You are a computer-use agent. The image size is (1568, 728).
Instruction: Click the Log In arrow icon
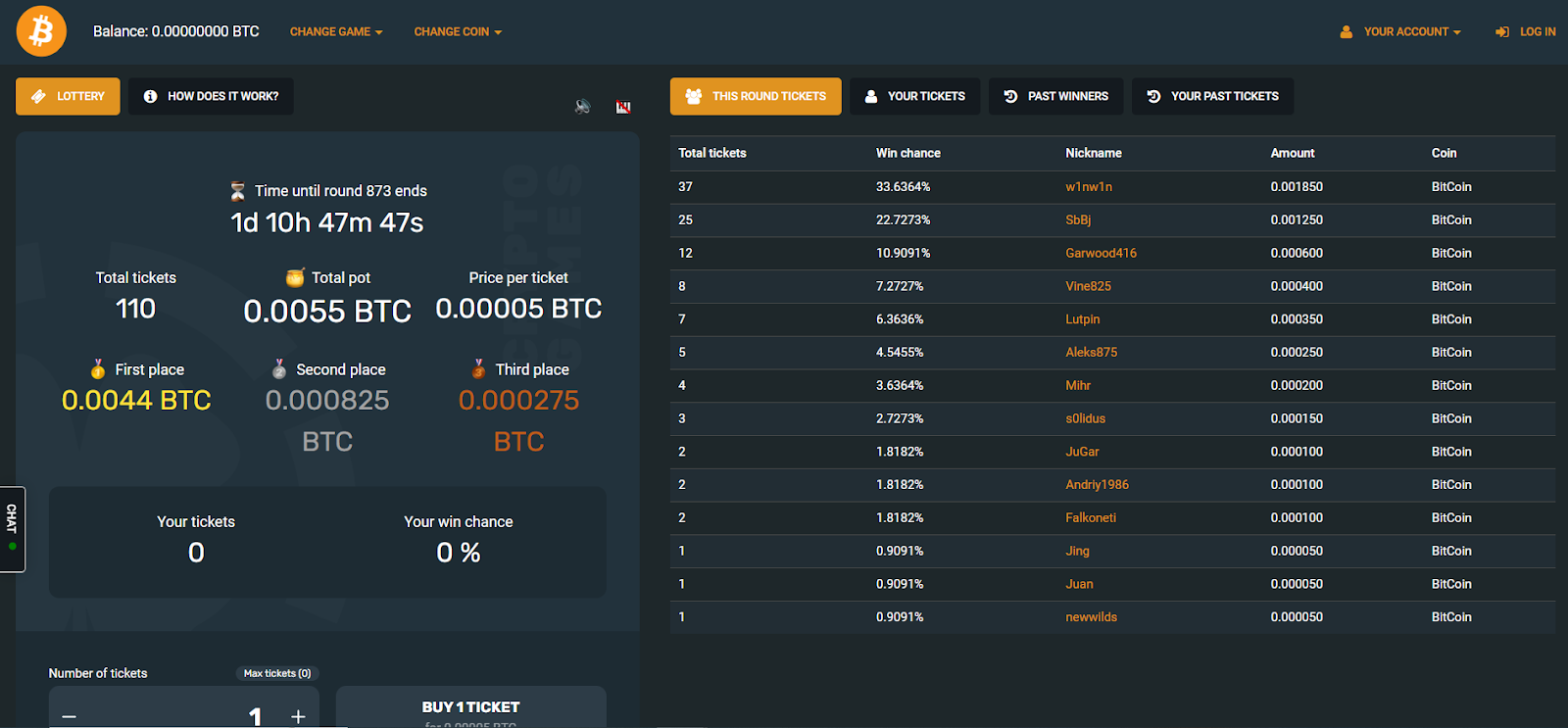(1502, 32)
